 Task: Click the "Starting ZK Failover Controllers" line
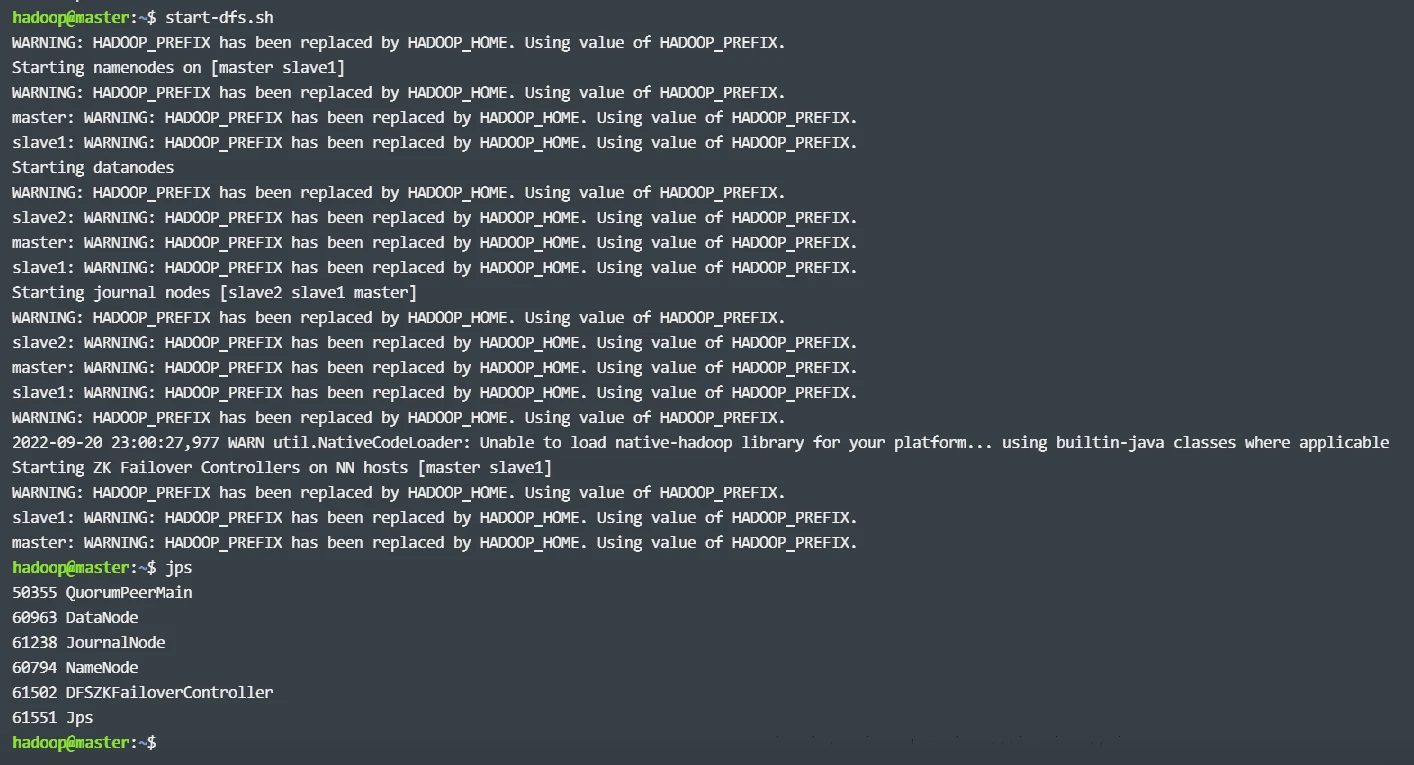pyautogui.click(x=281, y=468)
